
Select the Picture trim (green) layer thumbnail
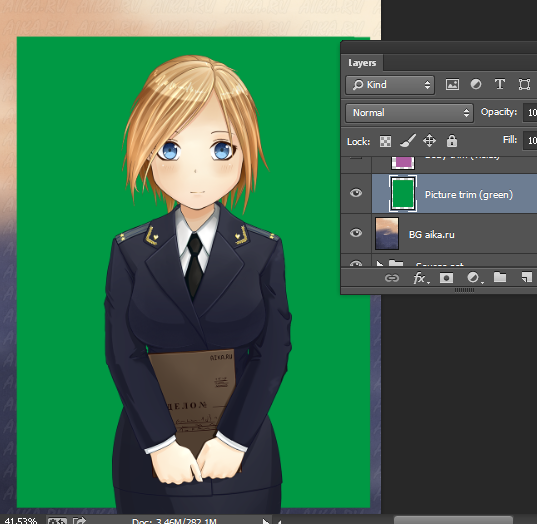(x=403, y=194)
